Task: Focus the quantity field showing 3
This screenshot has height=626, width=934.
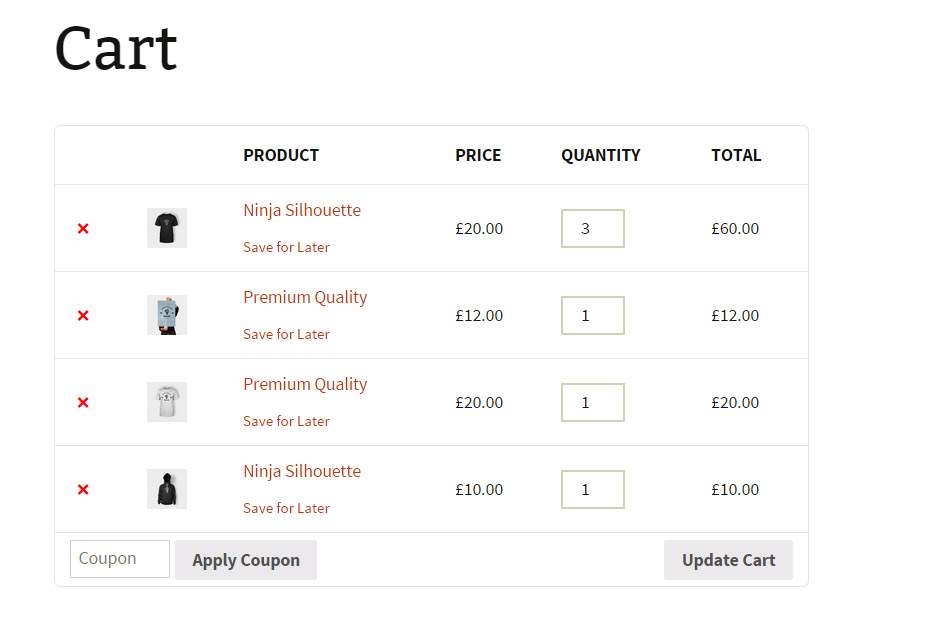Action: [x=592, y=228]
